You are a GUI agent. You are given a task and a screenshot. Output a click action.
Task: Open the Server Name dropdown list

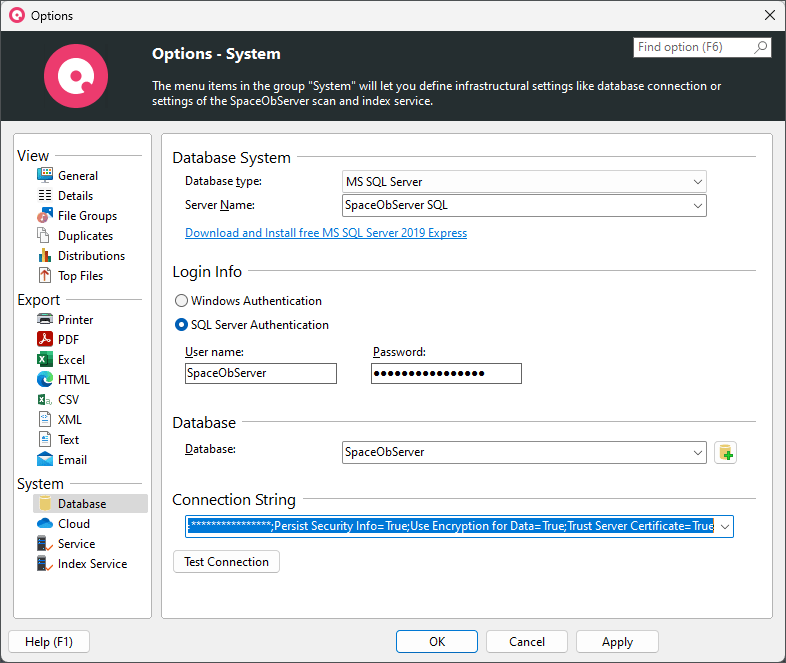click(697, 206)
